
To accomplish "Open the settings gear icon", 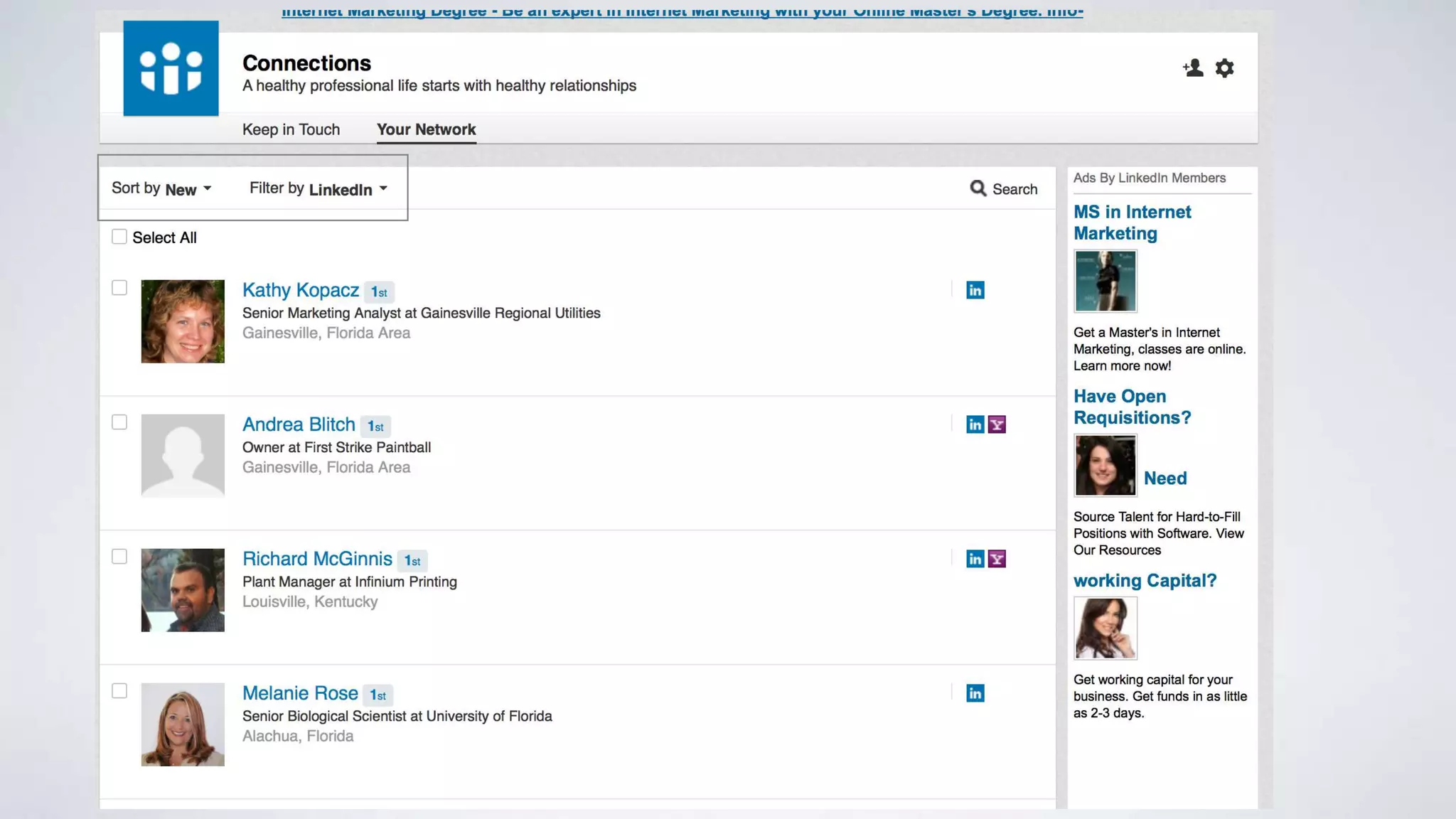I will click(1224, 68).
